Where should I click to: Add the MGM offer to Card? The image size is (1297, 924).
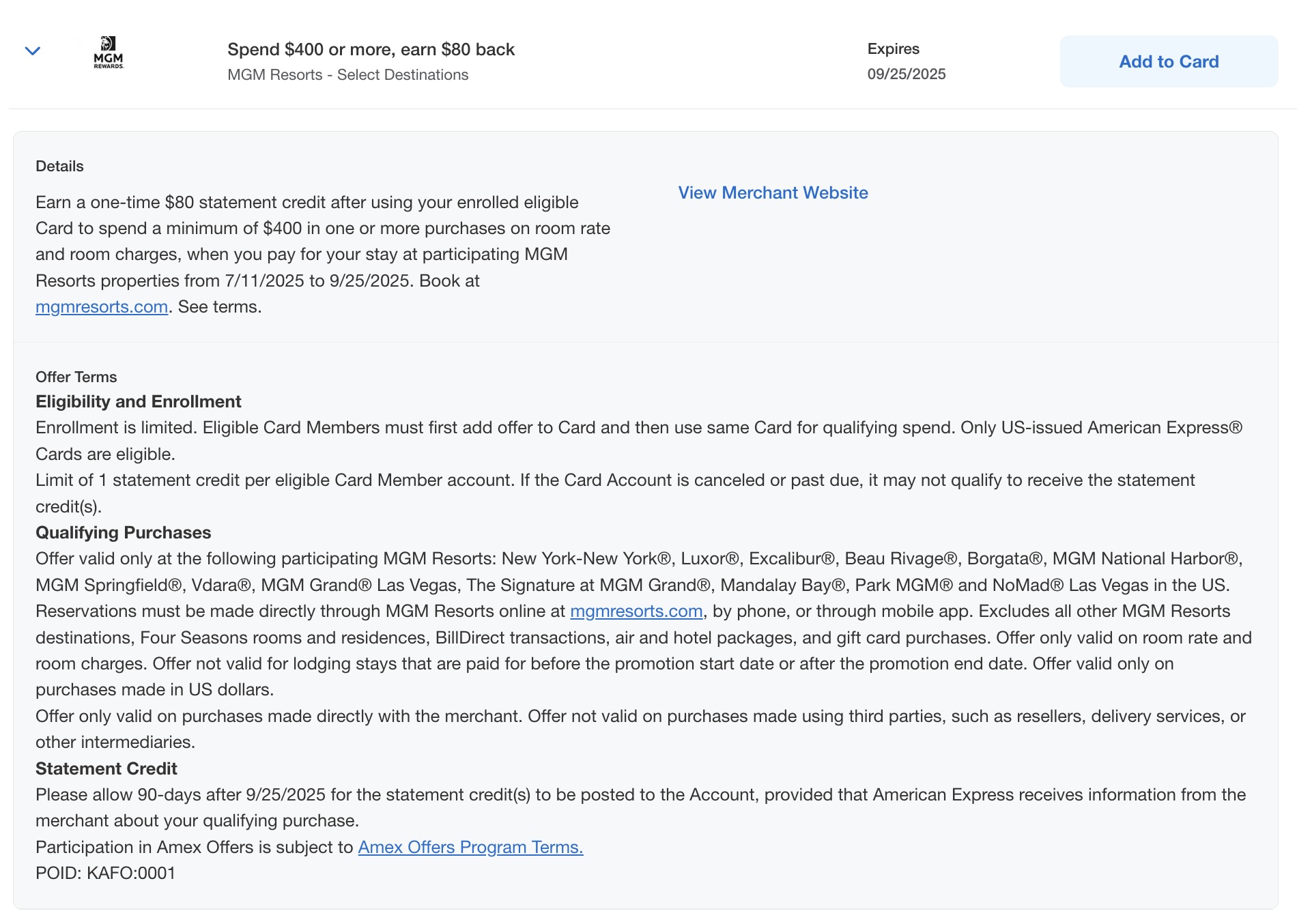pyautogui.click(x=1169, y=61)
